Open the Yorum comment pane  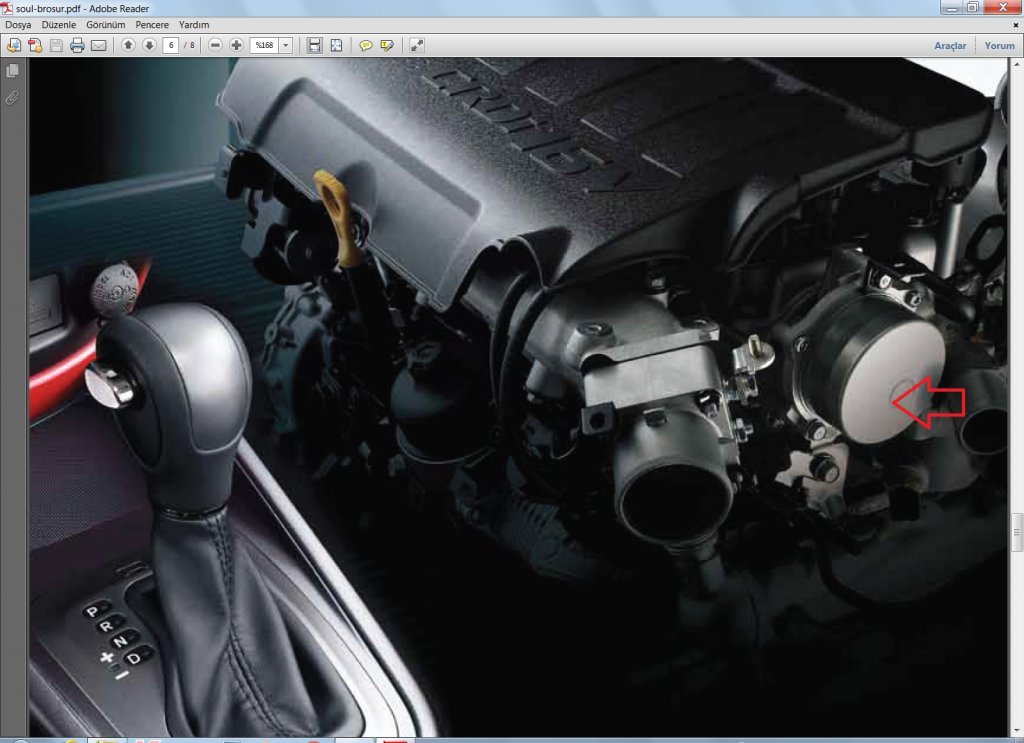tap(999, 46)
